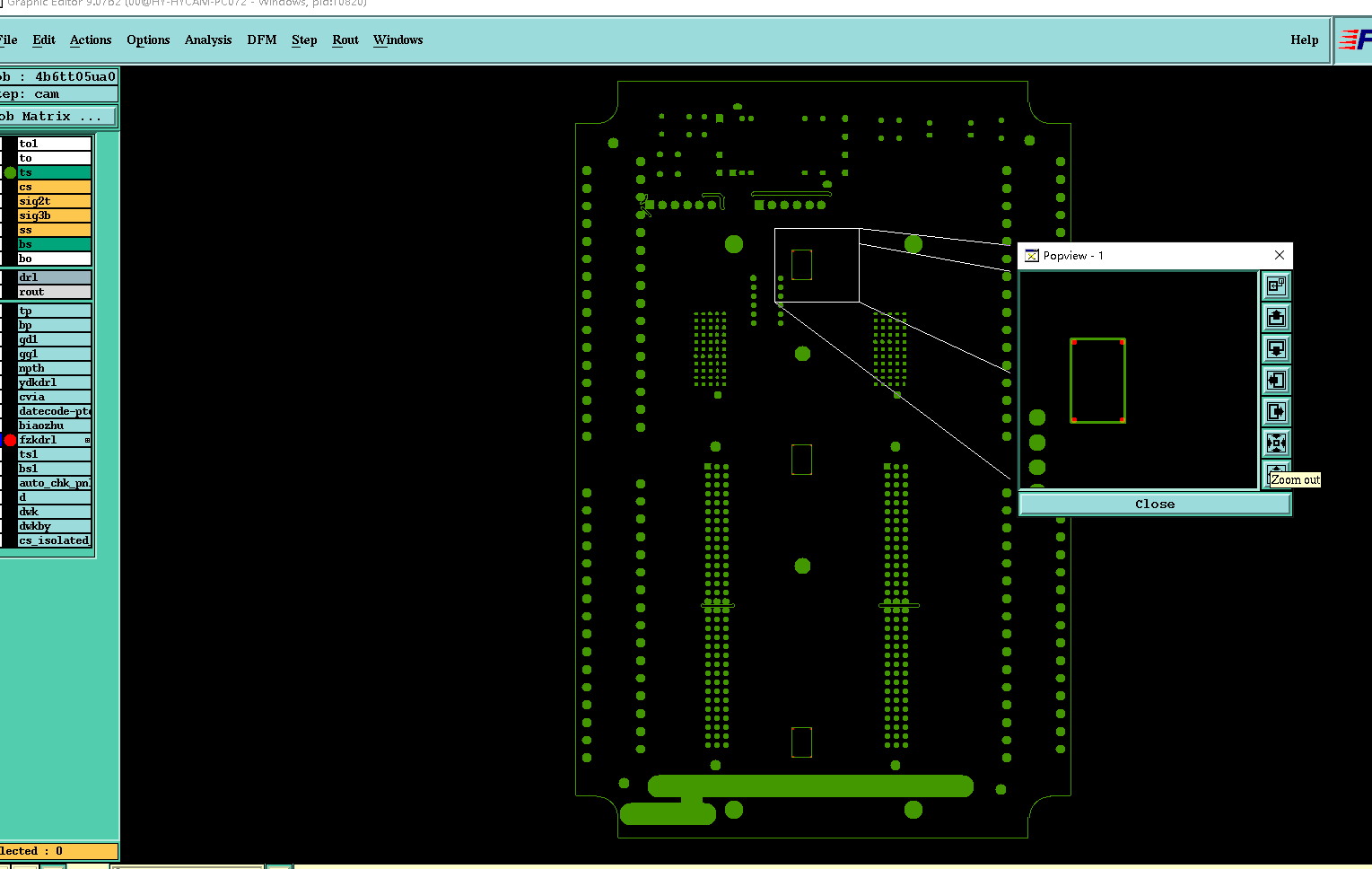Pan the Popview down with the down-arrow icon

pos(1276,348)
